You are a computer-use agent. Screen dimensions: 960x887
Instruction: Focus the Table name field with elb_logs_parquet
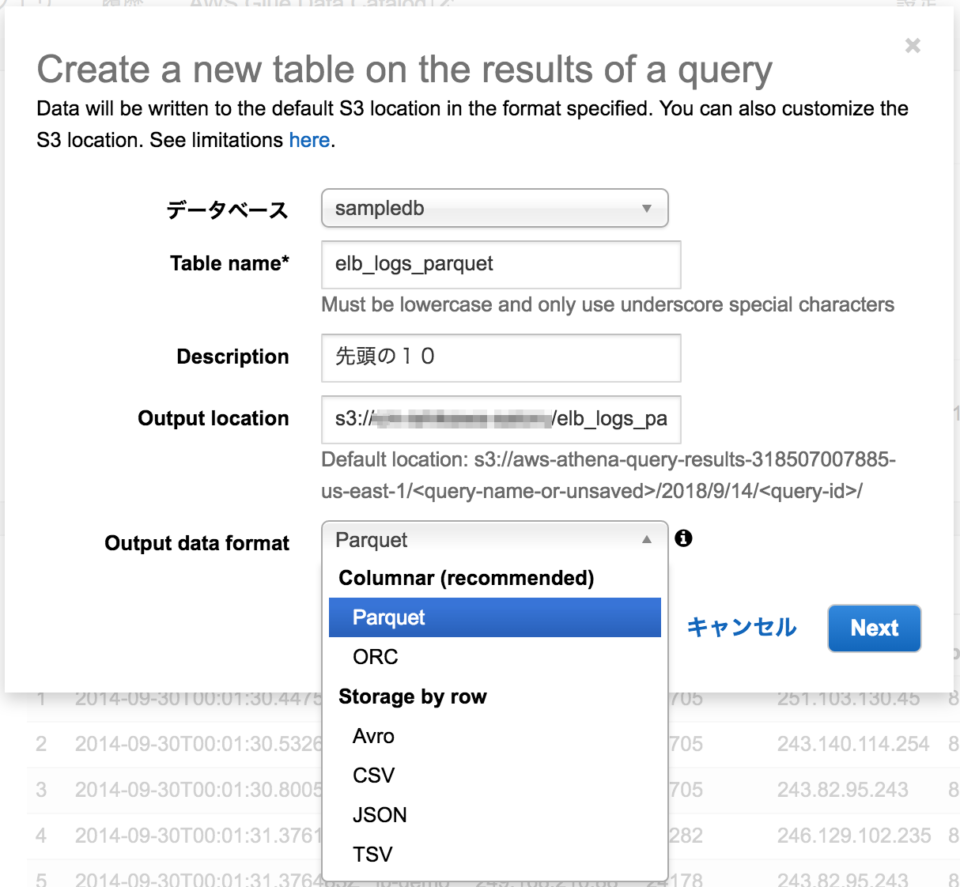click(x=500, y=264)
